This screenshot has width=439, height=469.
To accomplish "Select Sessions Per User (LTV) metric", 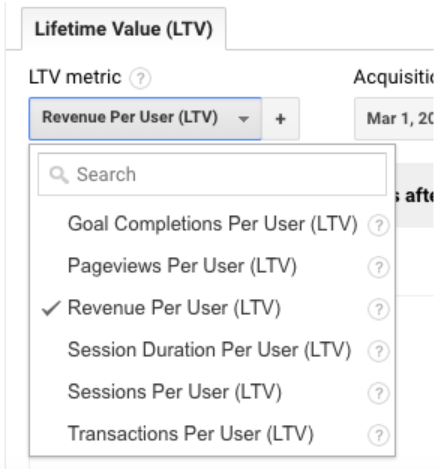I will click(175, 392).
